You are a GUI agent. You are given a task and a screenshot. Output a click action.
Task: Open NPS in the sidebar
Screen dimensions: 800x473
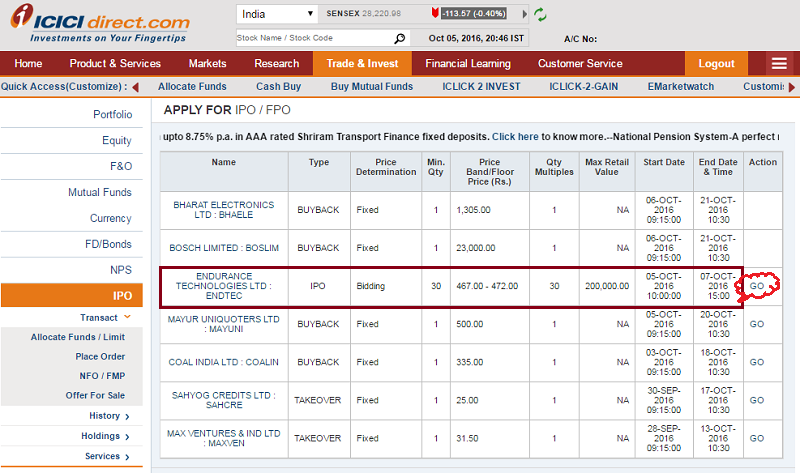click(x=121, y=270)
